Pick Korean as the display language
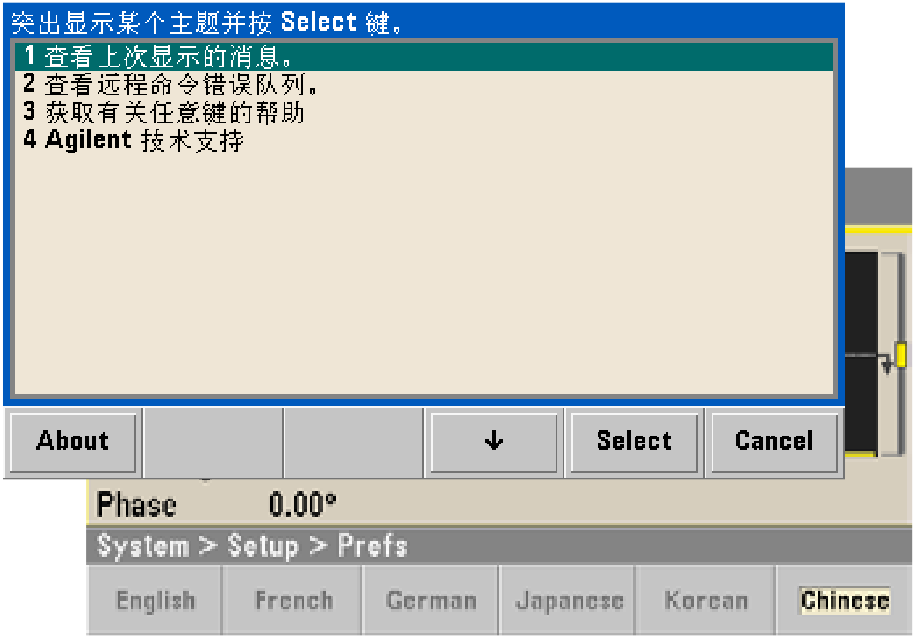Viewport: 916px width, 638px height. point(705,599)
